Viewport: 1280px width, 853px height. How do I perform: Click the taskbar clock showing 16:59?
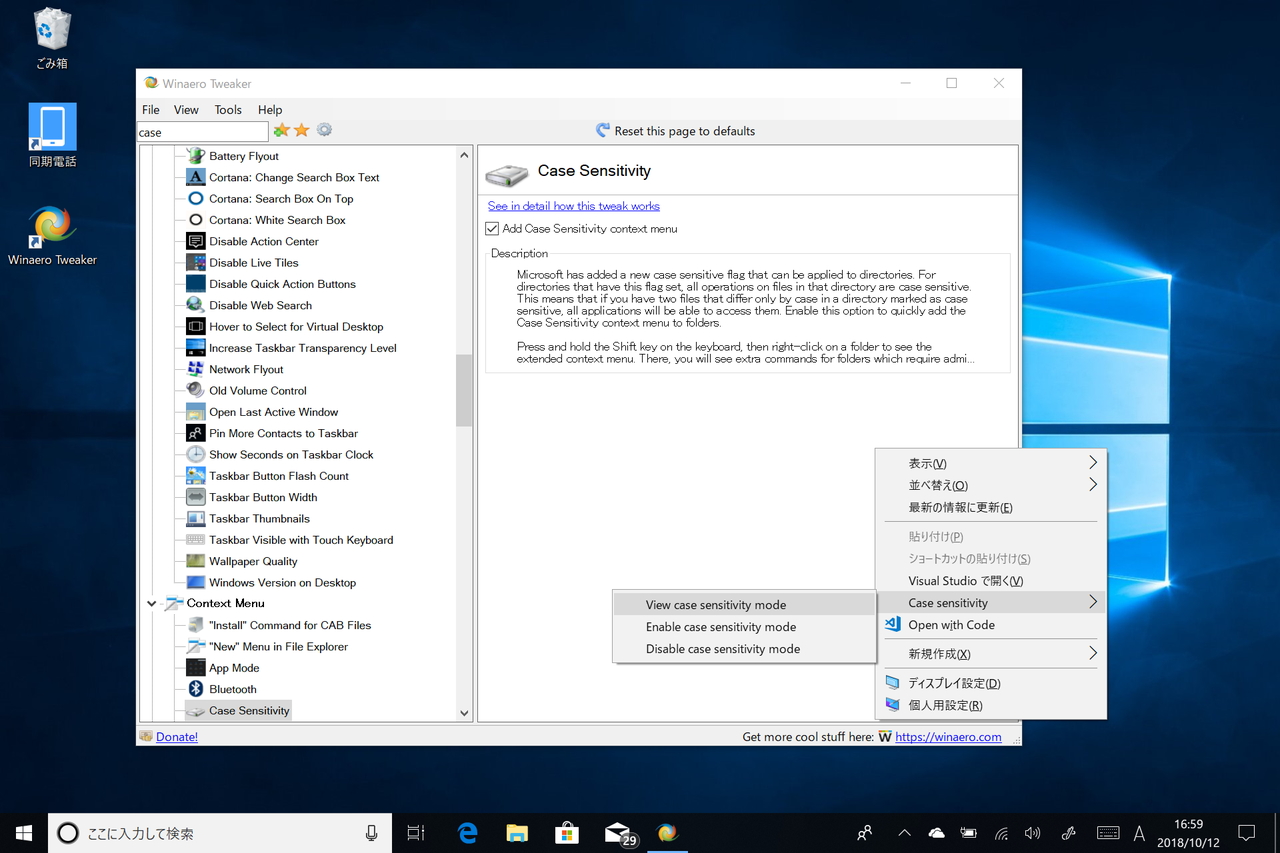pos(1189,833)
